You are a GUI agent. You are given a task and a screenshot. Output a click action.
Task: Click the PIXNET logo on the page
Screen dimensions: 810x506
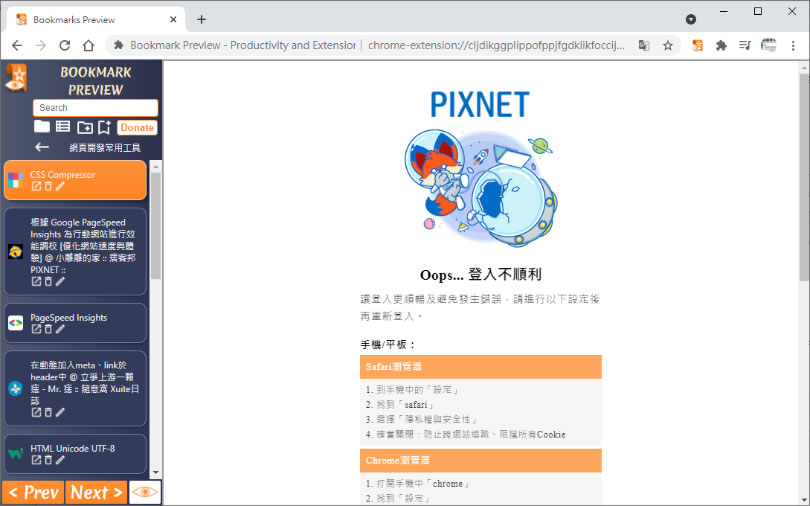(480, 104)
